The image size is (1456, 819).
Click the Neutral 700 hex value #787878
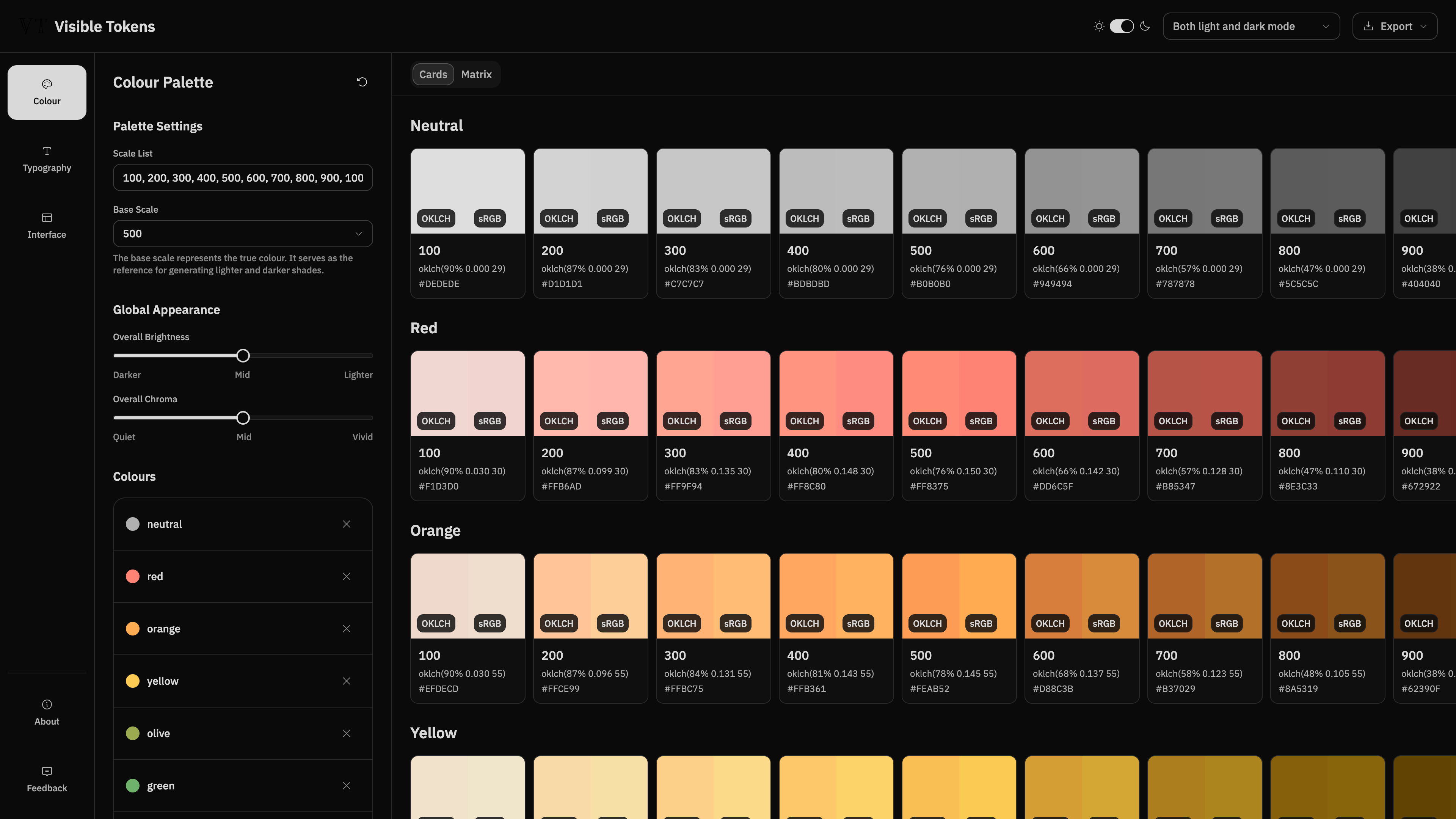click(x=1175, y=284)
